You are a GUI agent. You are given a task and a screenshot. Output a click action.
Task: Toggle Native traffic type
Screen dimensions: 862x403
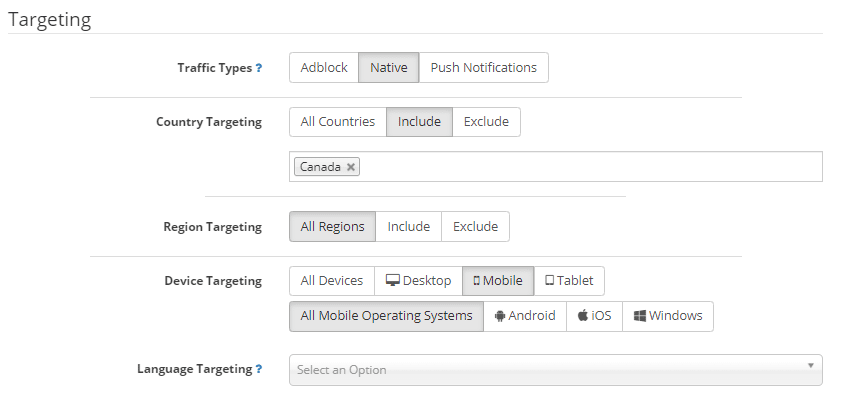[389, 68]
